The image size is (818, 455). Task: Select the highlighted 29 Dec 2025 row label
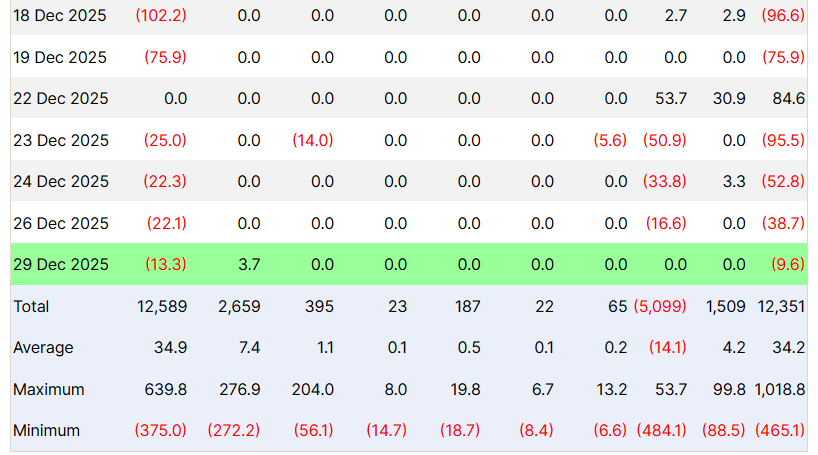coord(61,264)
